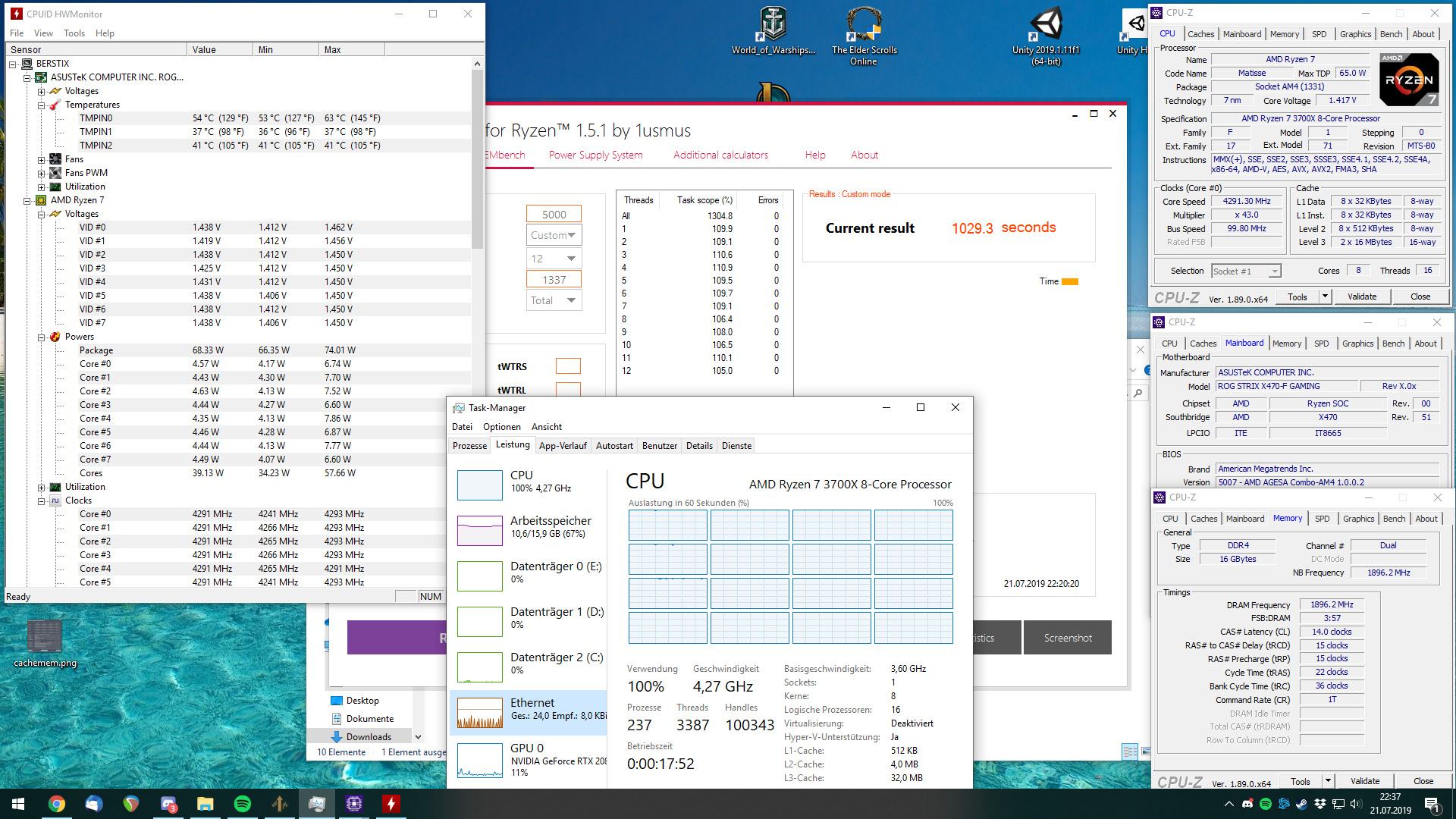This screenshot has height=819, width=1456.
Task: Open Windows notification center
Action: pyautogui.click(x=1432, y=804)
